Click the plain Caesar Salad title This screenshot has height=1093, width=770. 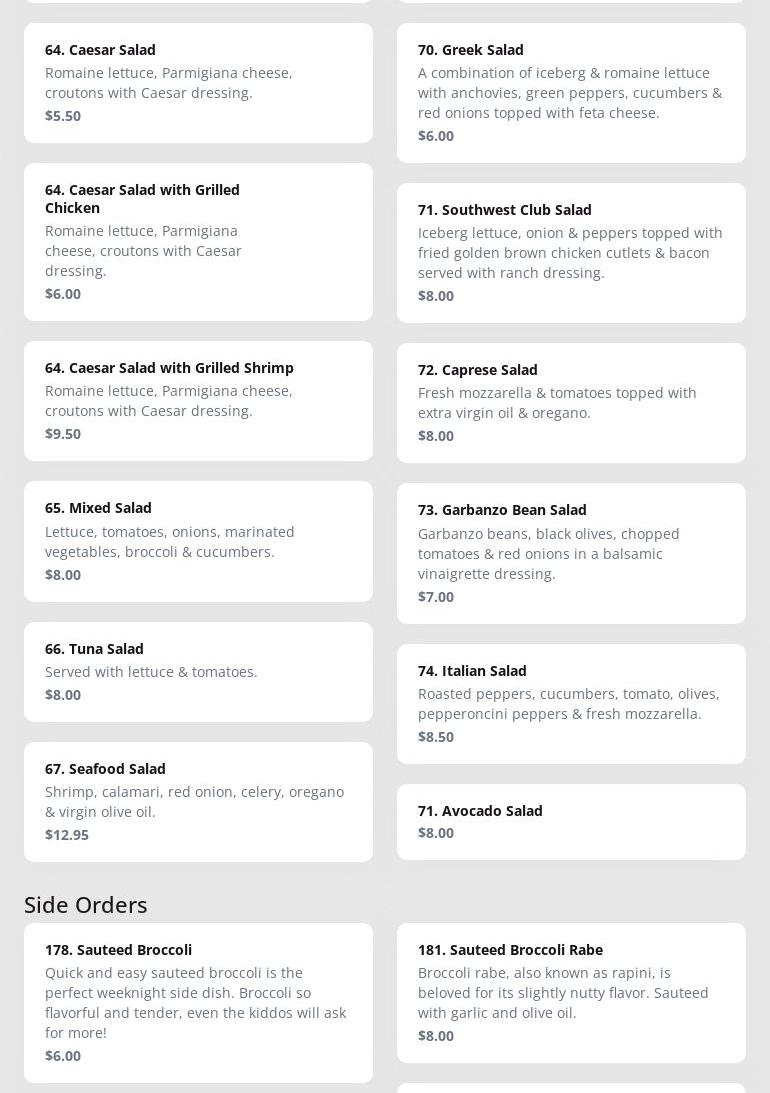click(x=100, y=50)
